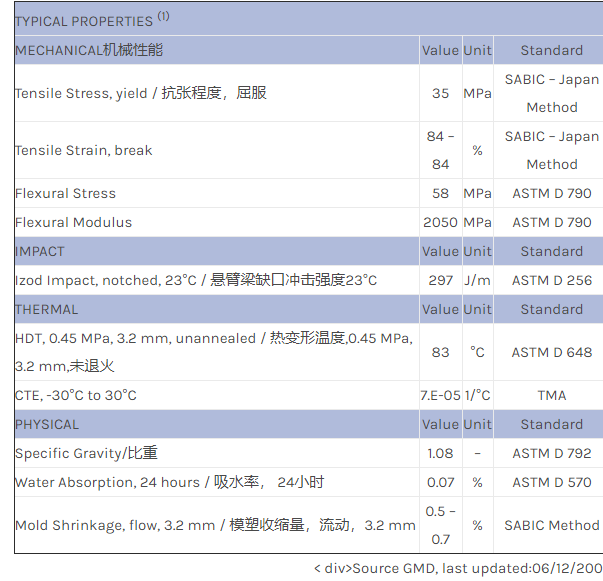Click the THERMAL section header cell
This screenshot has height=581, width=603.
point(46,309)
